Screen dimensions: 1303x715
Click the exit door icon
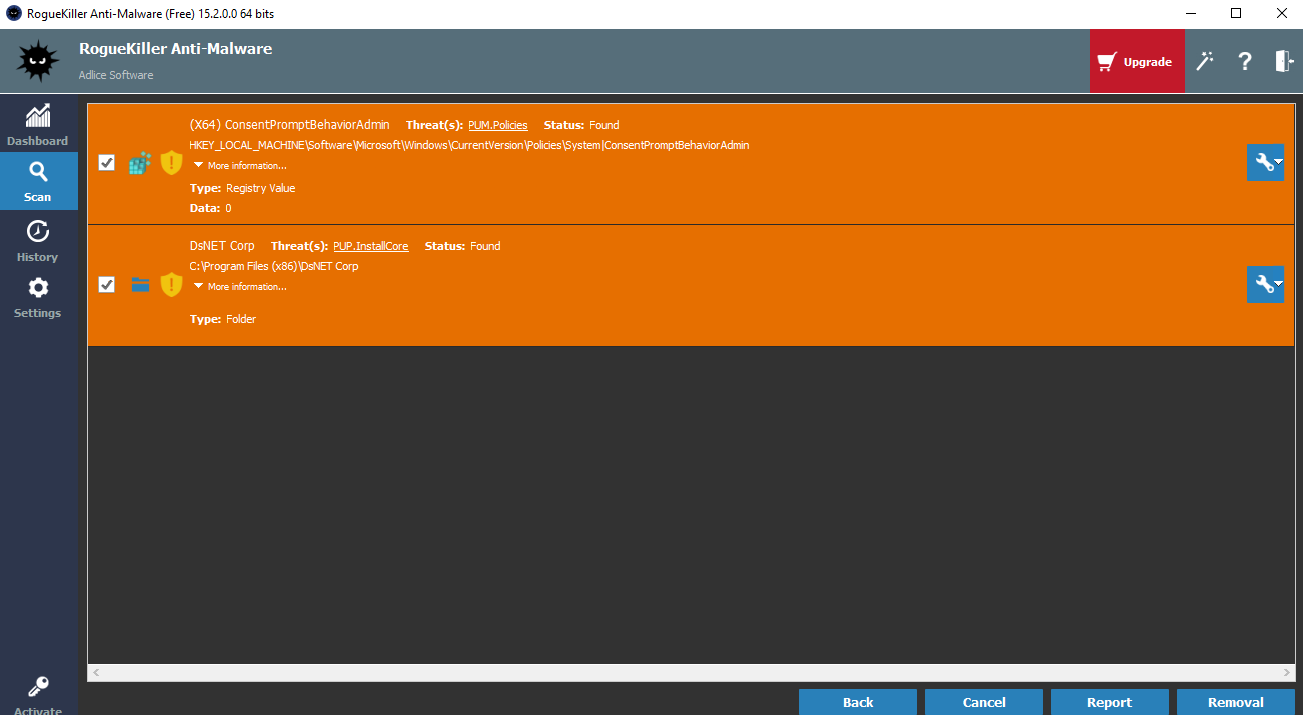1283,62
